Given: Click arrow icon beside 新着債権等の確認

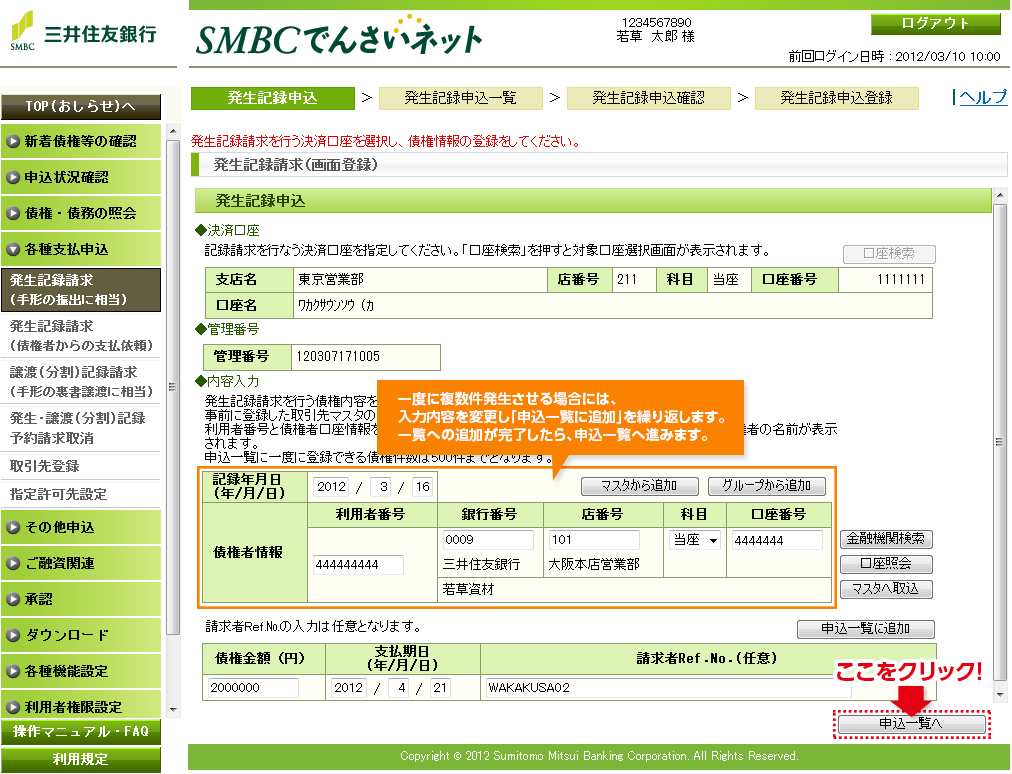Looking at the screenshot, I should (12, 141).
